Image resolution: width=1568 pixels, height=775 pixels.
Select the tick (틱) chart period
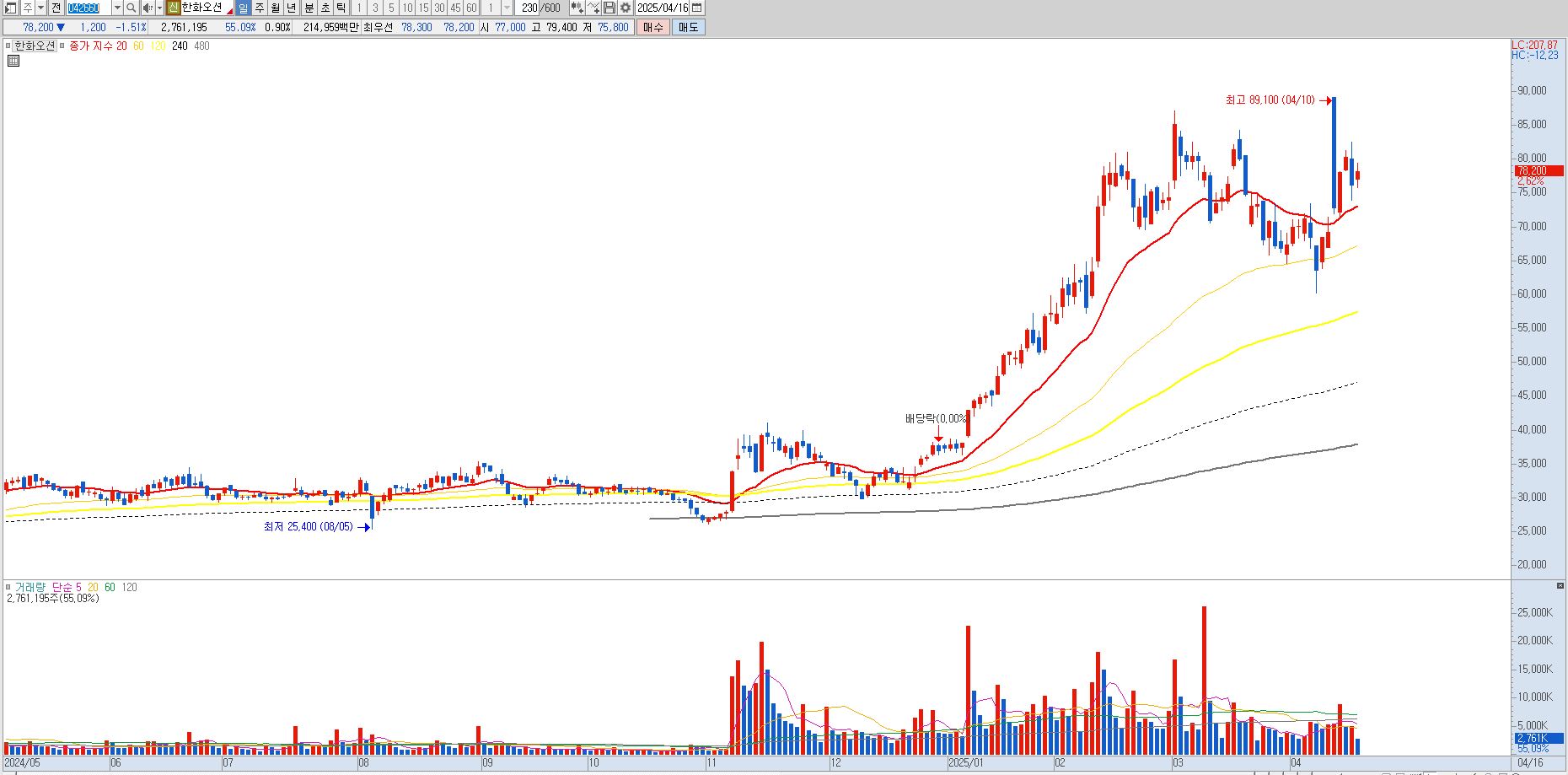pos(341,8)
